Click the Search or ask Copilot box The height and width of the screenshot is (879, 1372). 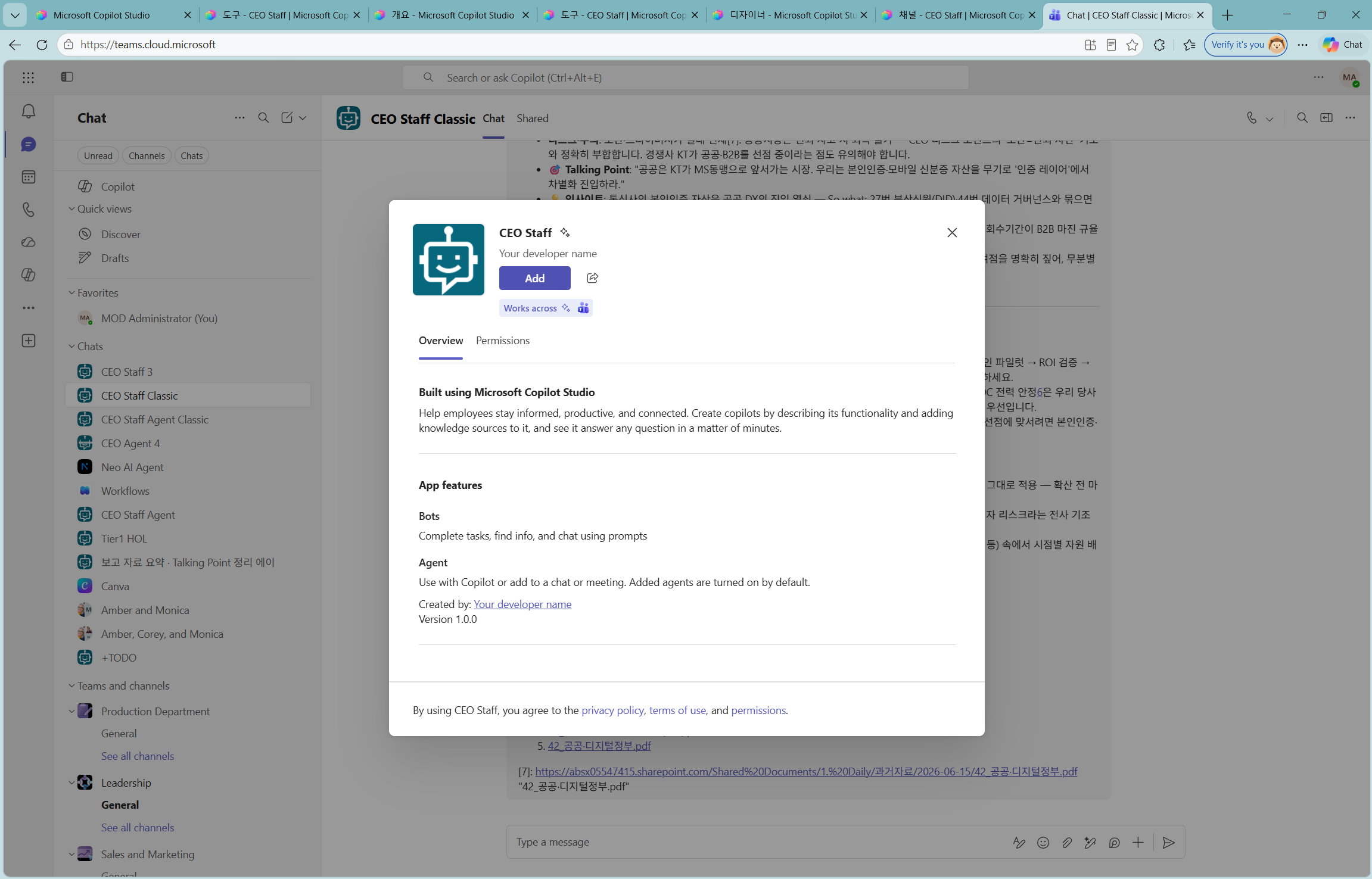[686, 78]
